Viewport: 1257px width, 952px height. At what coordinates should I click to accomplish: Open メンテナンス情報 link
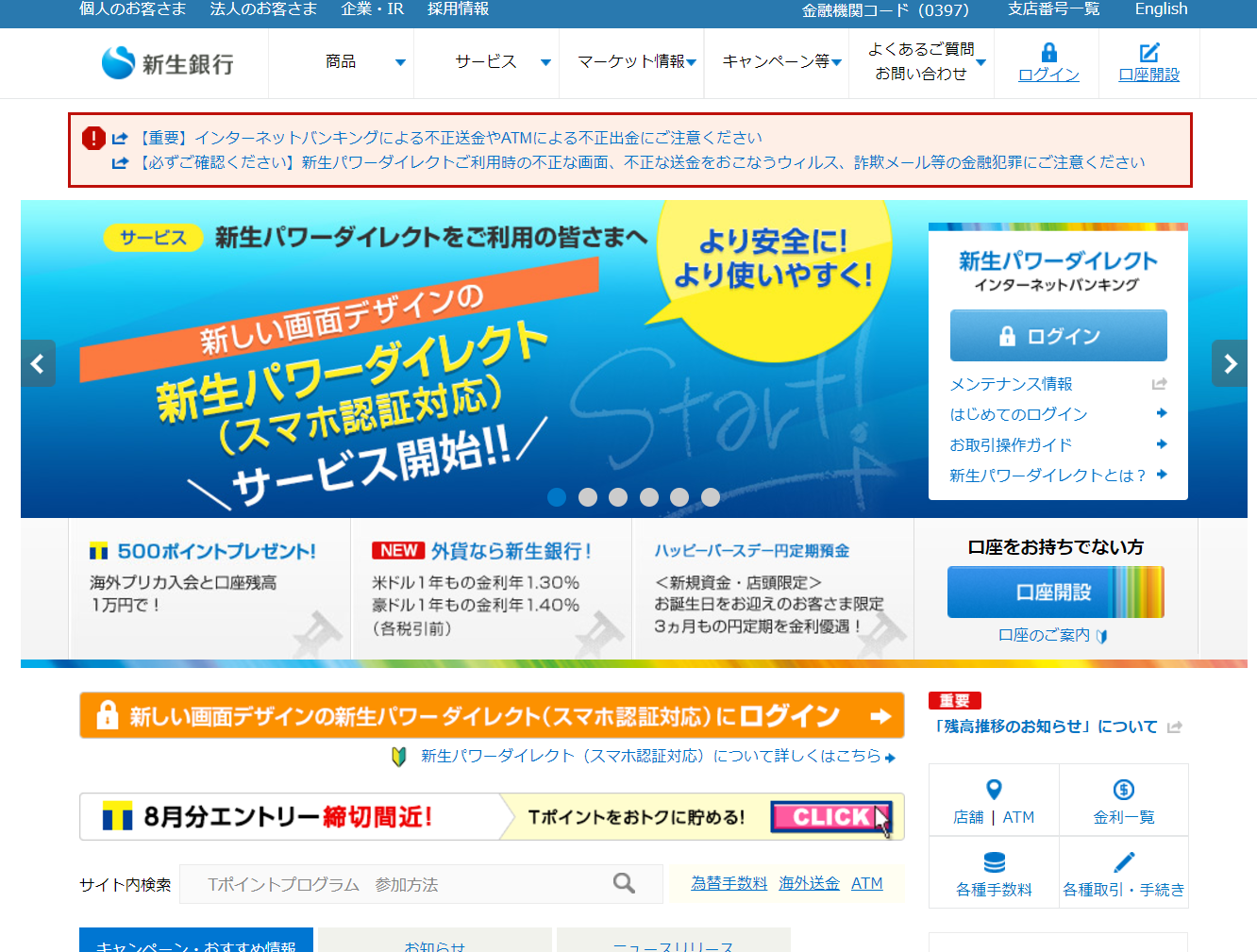click(1011, 384)
